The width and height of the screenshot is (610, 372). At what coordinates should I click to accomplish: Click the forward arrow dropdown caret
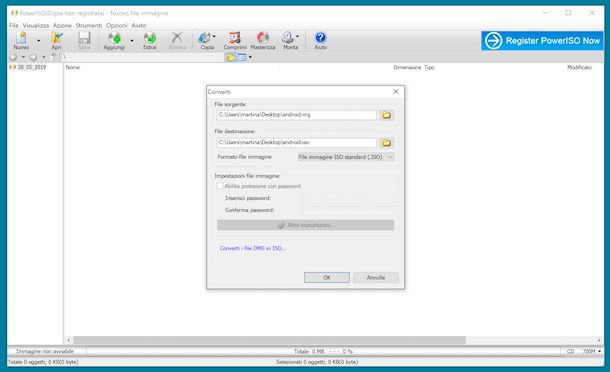click(43, 57)
